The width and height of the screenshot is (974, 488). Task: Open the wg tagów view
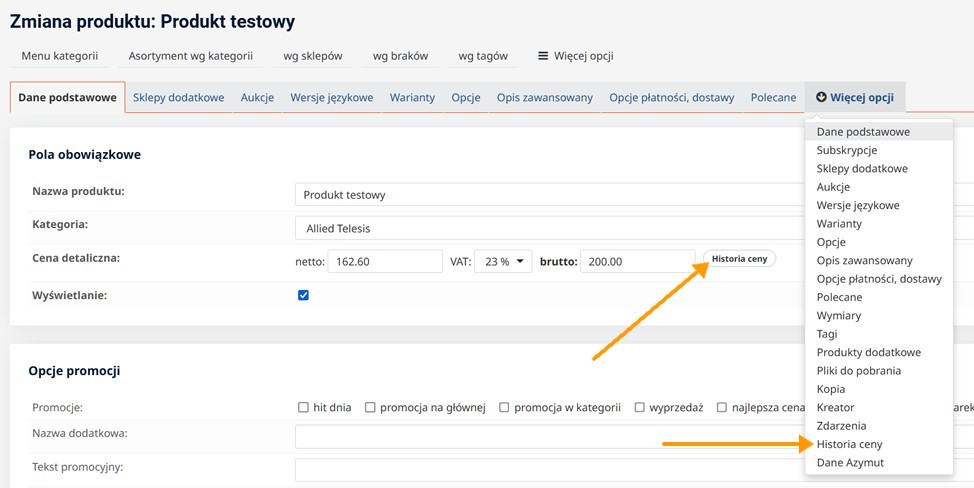(x=483, y=56)
